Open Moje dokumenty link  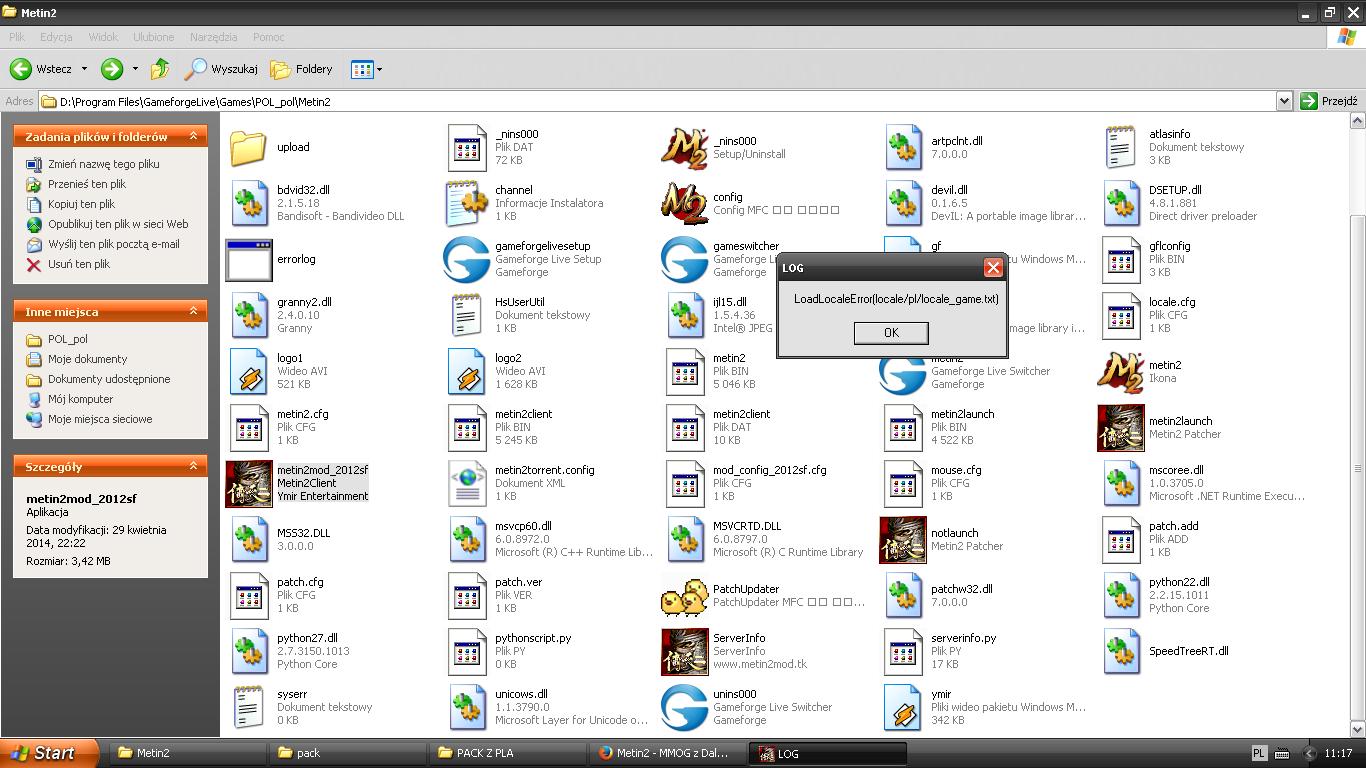88,359
